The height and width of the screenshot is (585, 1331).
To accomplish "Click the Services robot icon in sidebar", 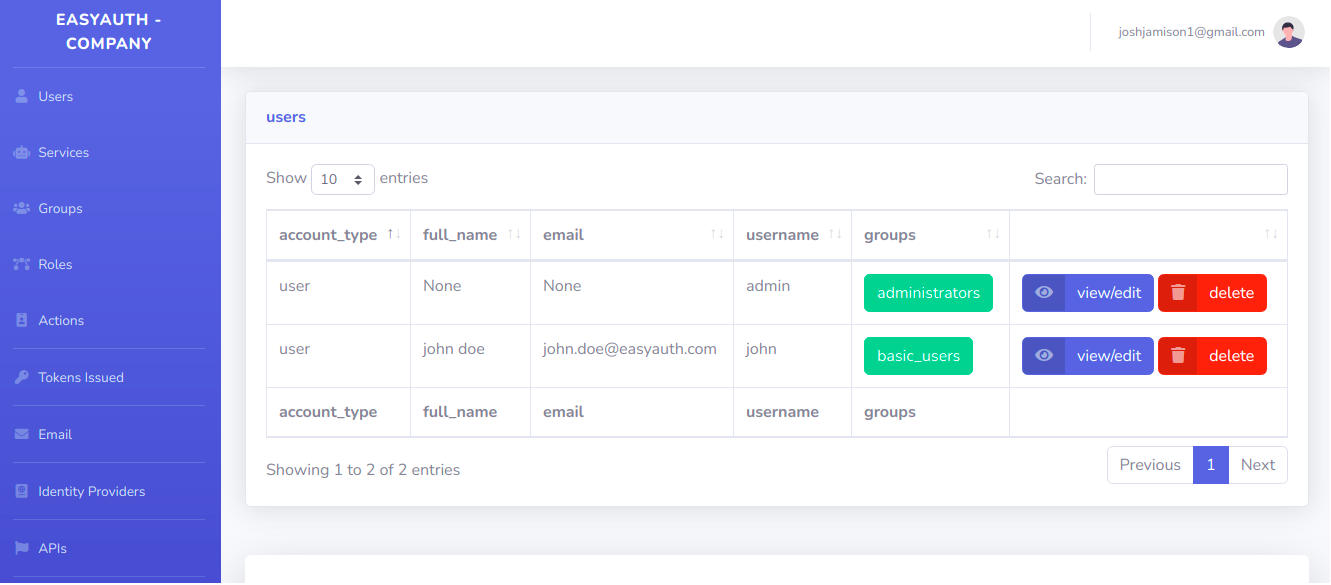I will 21,153.
